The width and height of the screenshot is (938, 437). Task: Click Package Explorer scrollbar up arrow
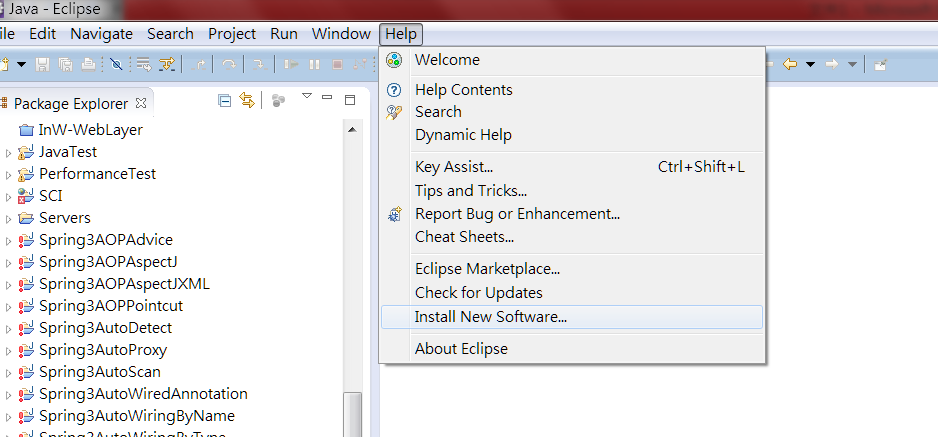(x=352, y=129)
